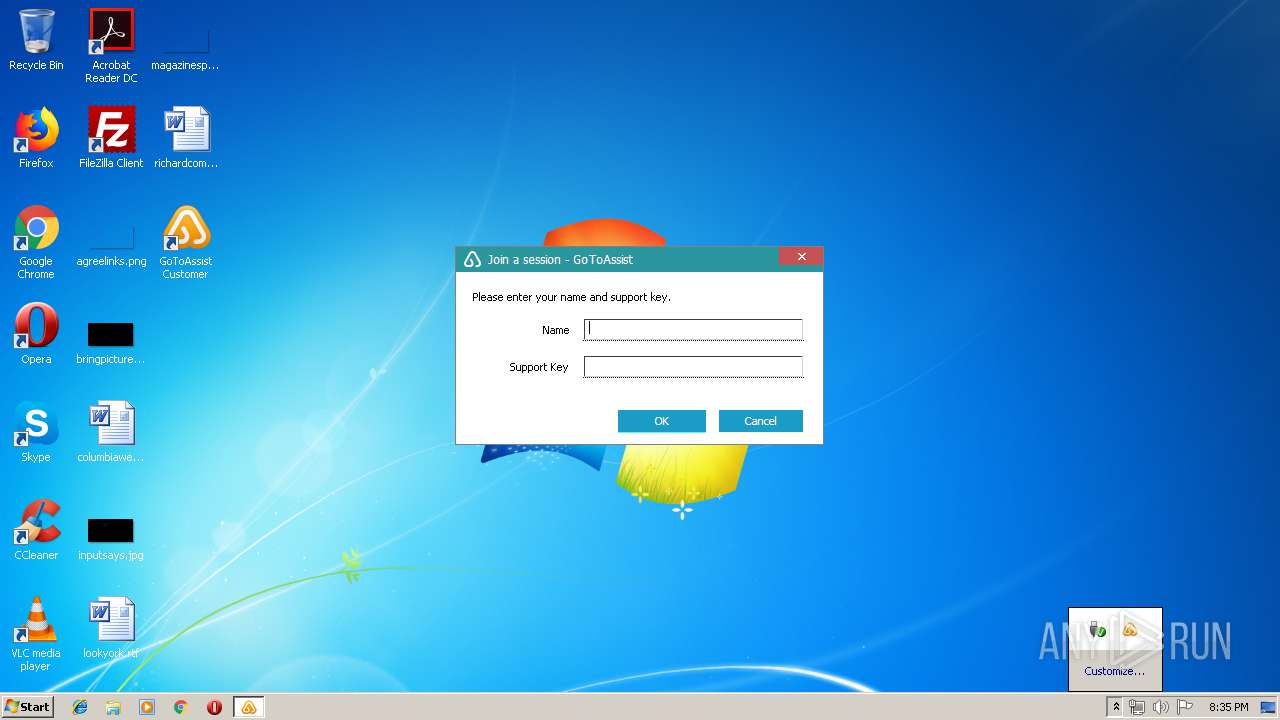Viewport: 1280px width, 720px height.
Task: Select inputsays.jpg file icon
Action: coord(111,538)
